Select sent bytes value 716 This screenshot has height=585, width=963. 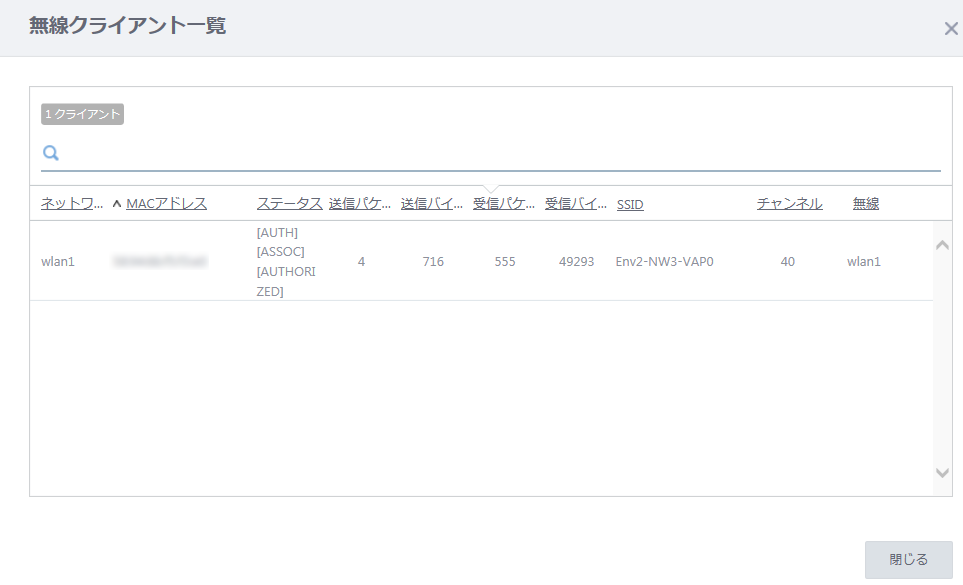click(x=433, y=262)
